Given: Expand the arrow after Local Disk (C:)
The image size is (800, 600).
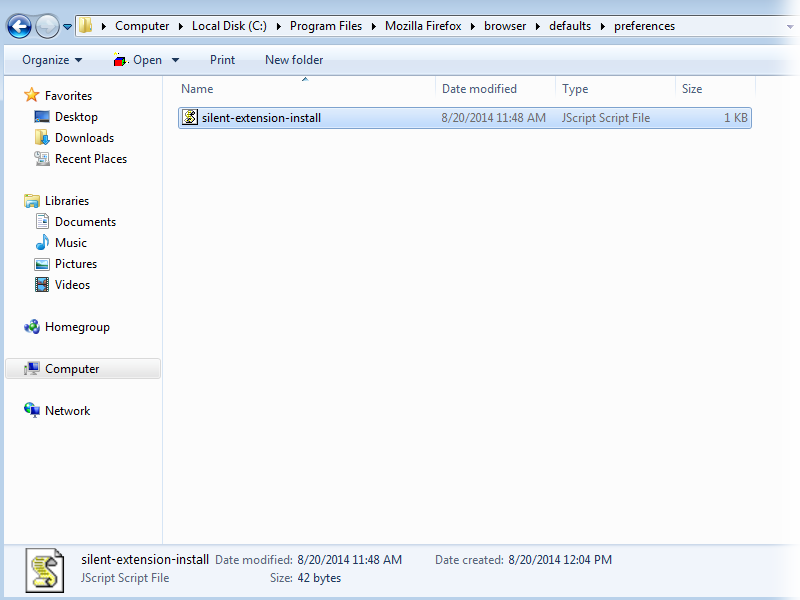Looking at the screenshot, I should pyautogui.click(x=279, y=27).
